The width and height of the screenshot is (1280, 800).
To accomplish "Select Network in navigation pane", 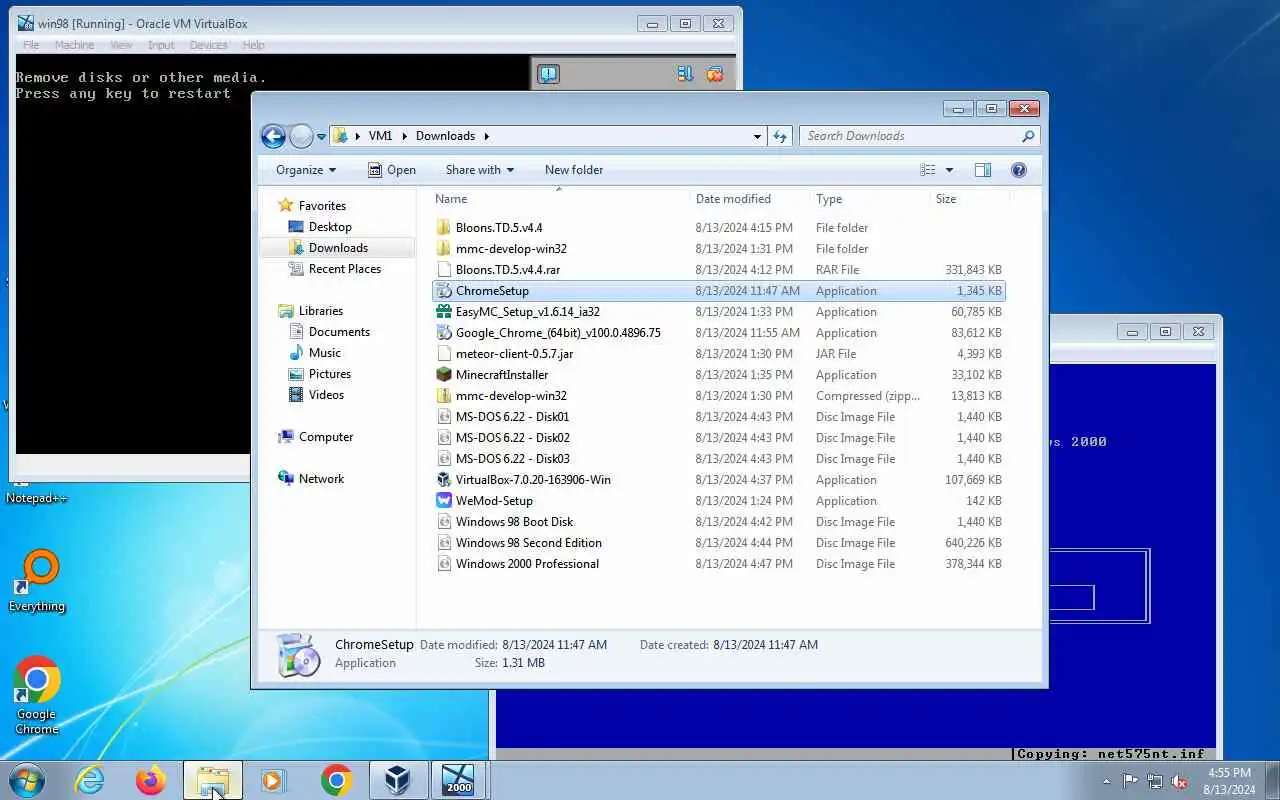I will (321, 479).
